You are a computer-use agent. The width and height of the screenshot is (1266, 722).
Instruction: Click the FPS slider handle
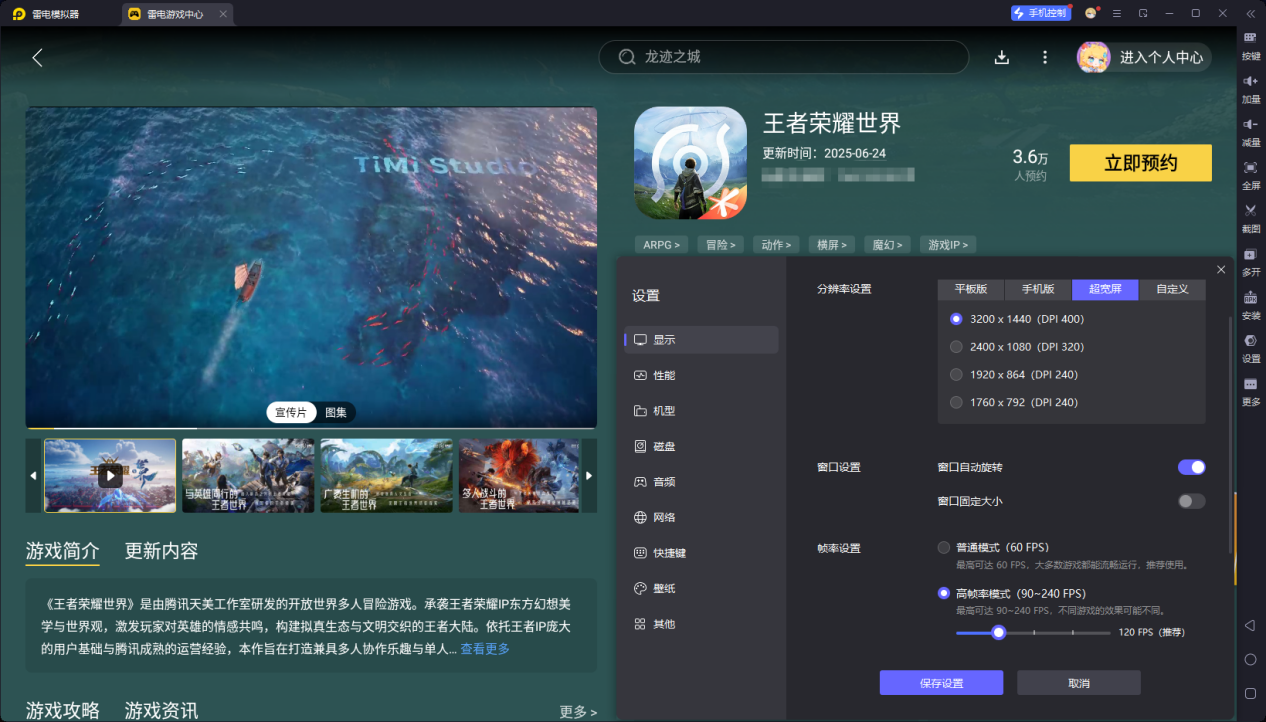tap(998, 632)
